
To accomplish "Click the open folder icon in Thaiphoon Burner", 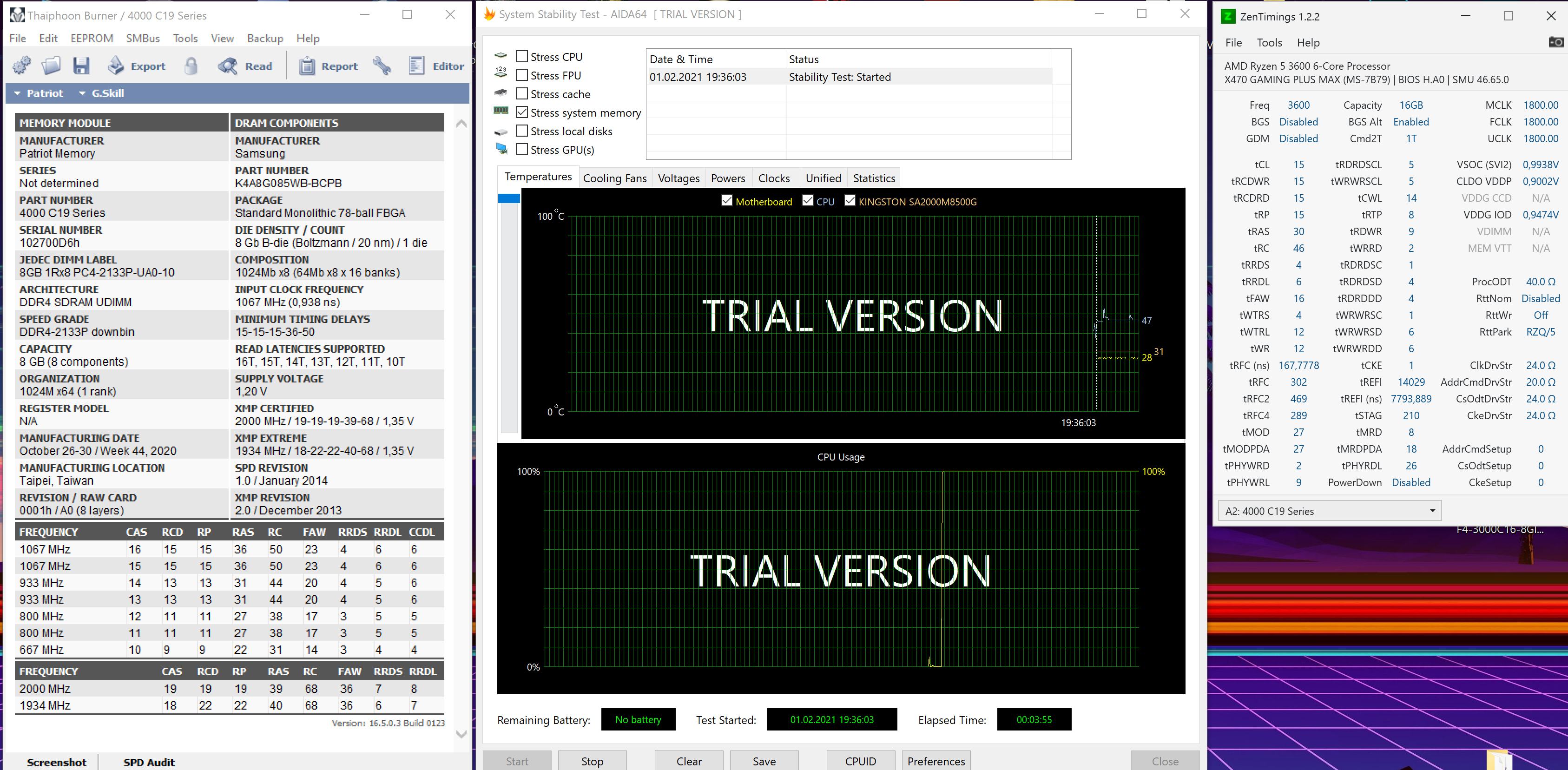I will coord(51,66).
